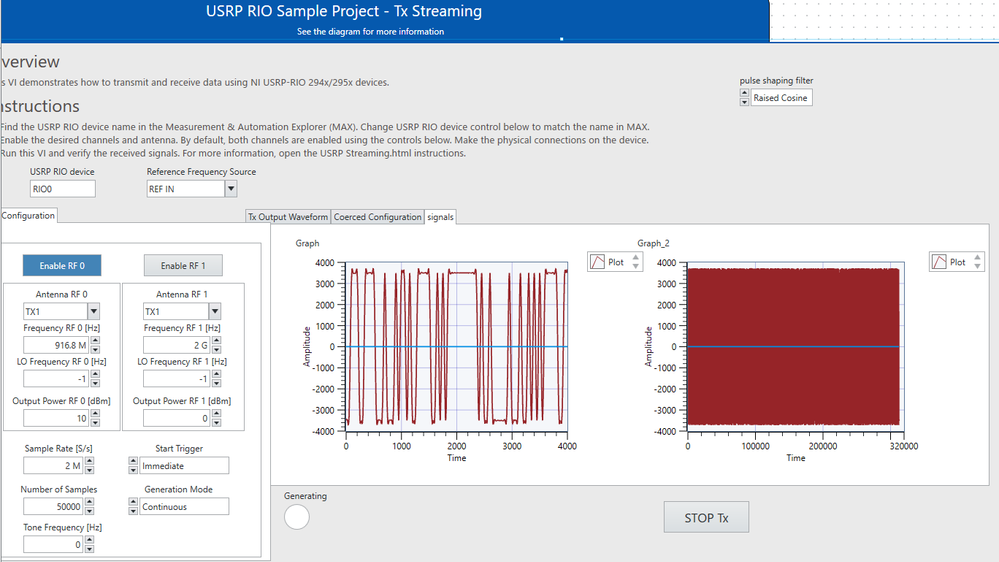Toggle the Enable RF 1 button
999x562 pixels.
click(x=183, y=266)
